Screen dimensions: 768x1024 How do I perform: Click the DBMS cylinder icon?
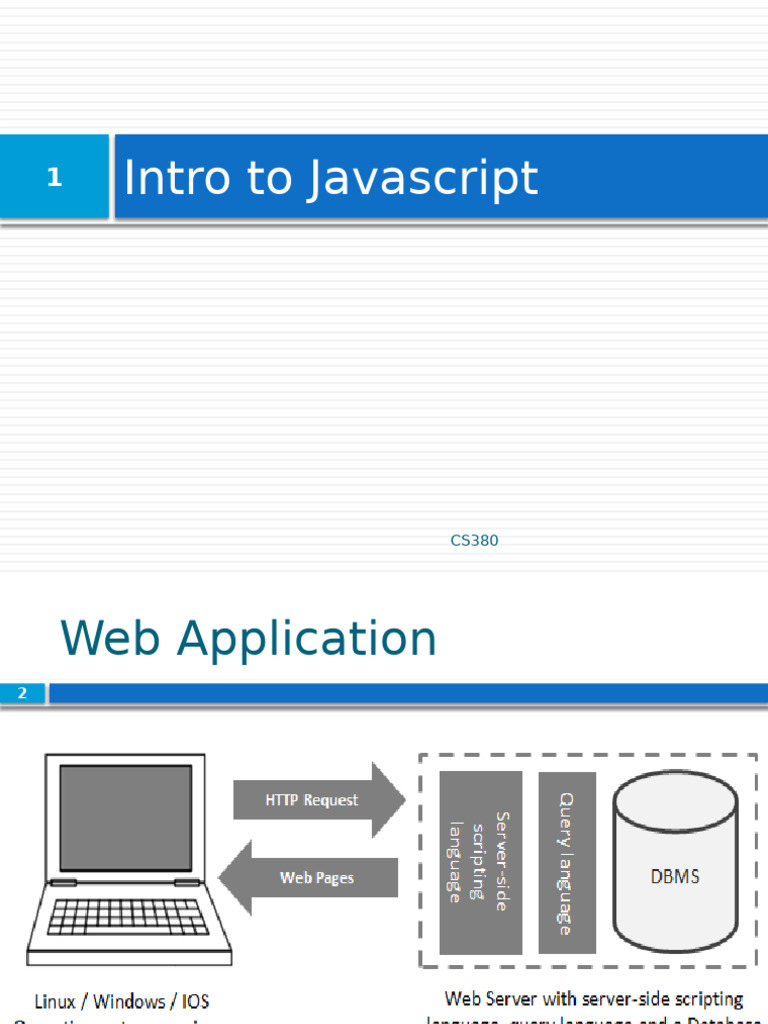tap(675, 861)
